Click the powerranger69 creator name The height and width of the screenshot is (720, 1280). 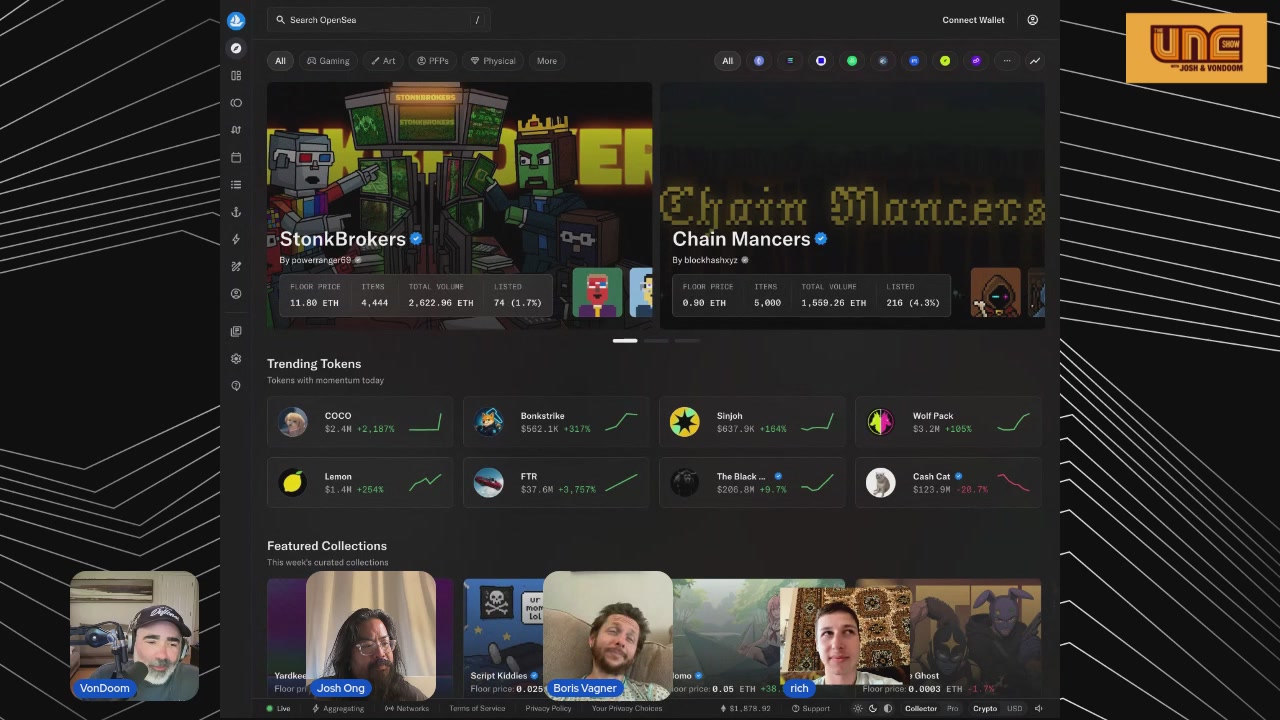click(321, 260)
